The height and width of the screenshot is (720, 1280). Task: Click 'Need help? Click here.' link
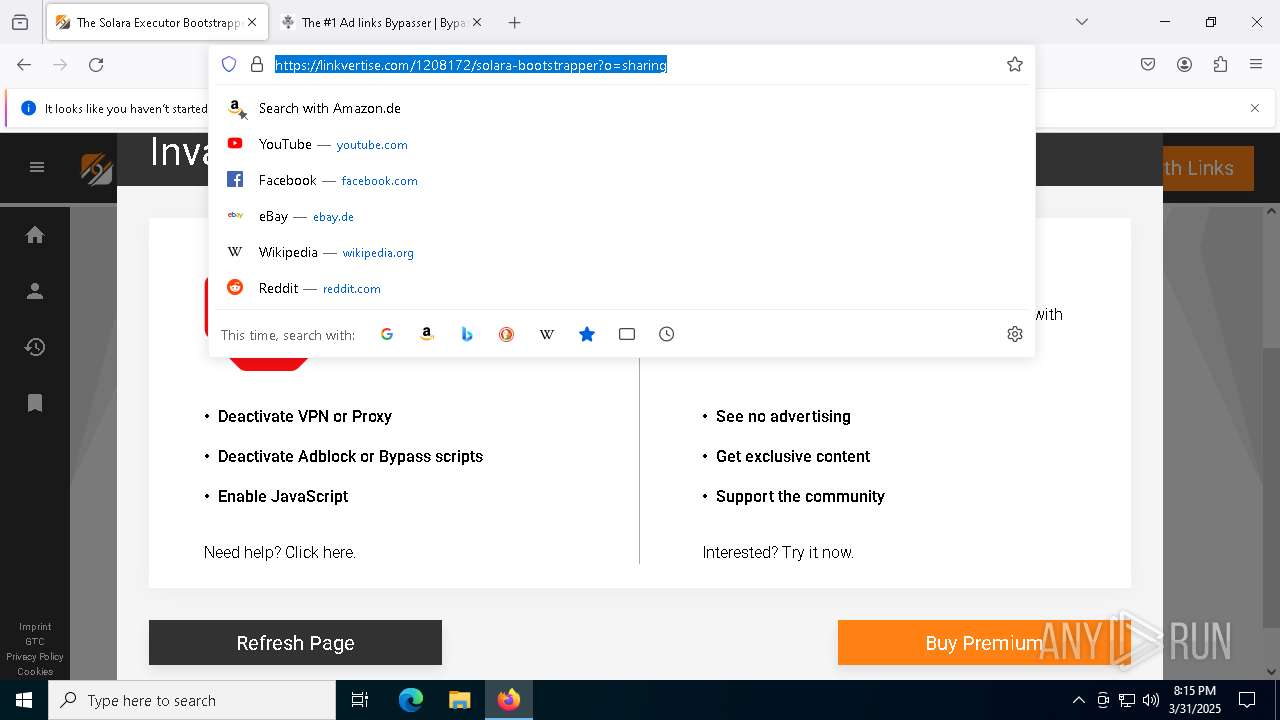coord(280,552)
